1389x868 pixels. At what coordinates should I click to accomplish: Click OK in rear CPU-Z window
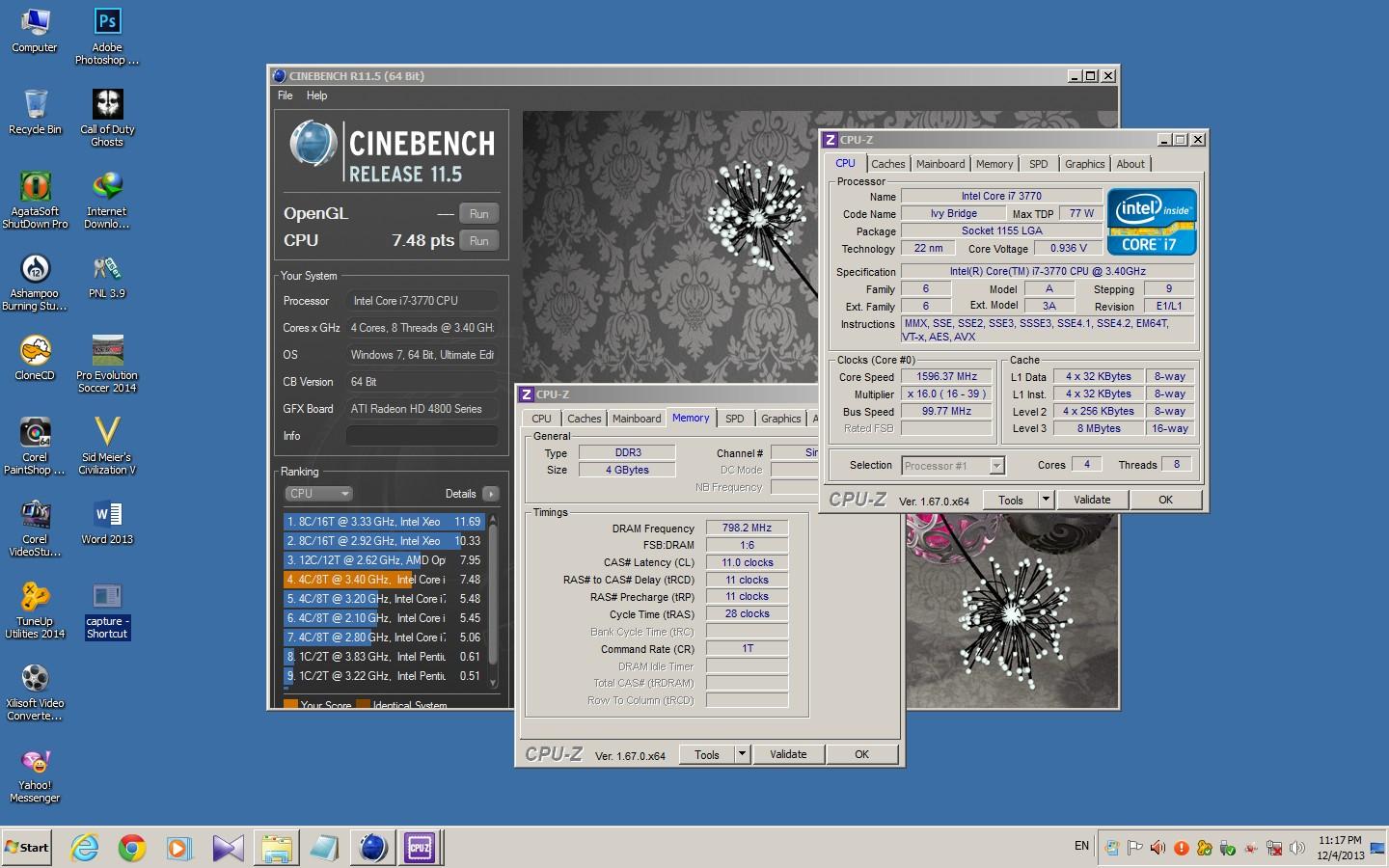coord(861,754)
